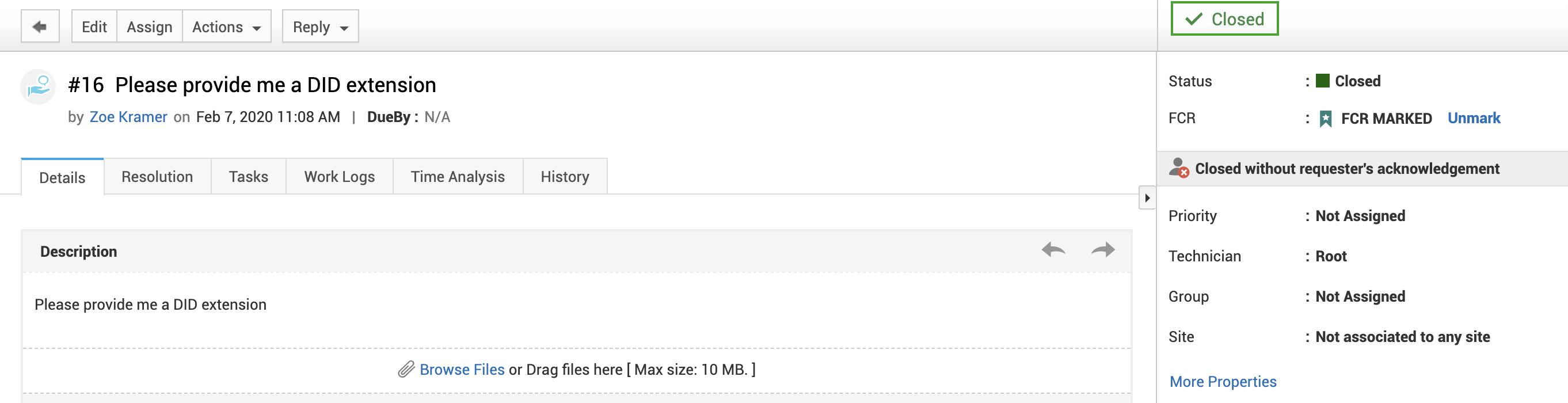This screenshot has width=1568, height=403.
Task: View the History tab
Action: tap(564, 177)
